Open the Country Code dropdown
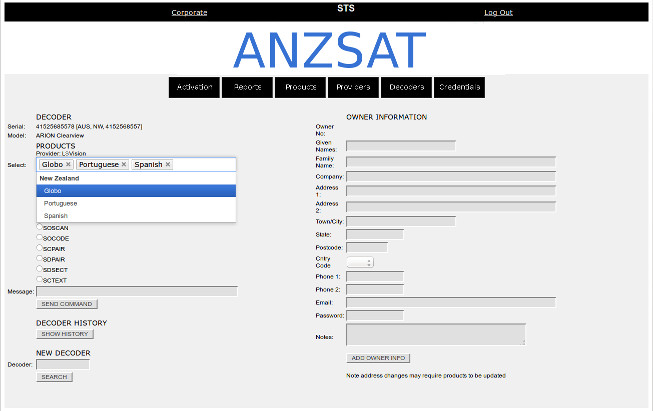 [359, 262]
